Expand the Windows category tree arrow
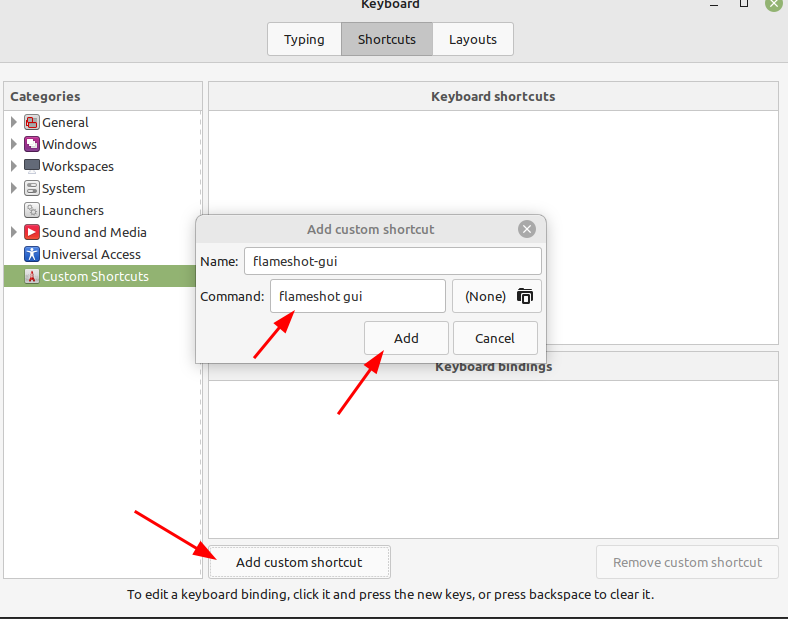Viewport: 788px width, 619px height. [14, 144]
